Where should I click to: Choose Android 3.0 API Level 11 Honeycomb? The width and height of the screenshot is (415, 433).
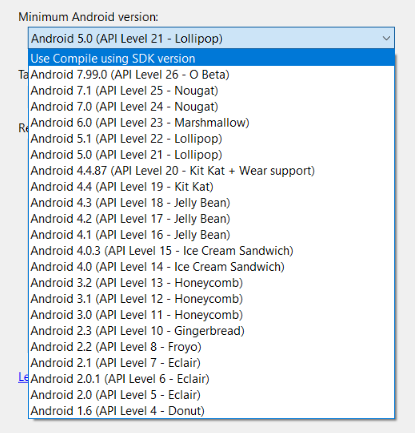tap(212, 314)
